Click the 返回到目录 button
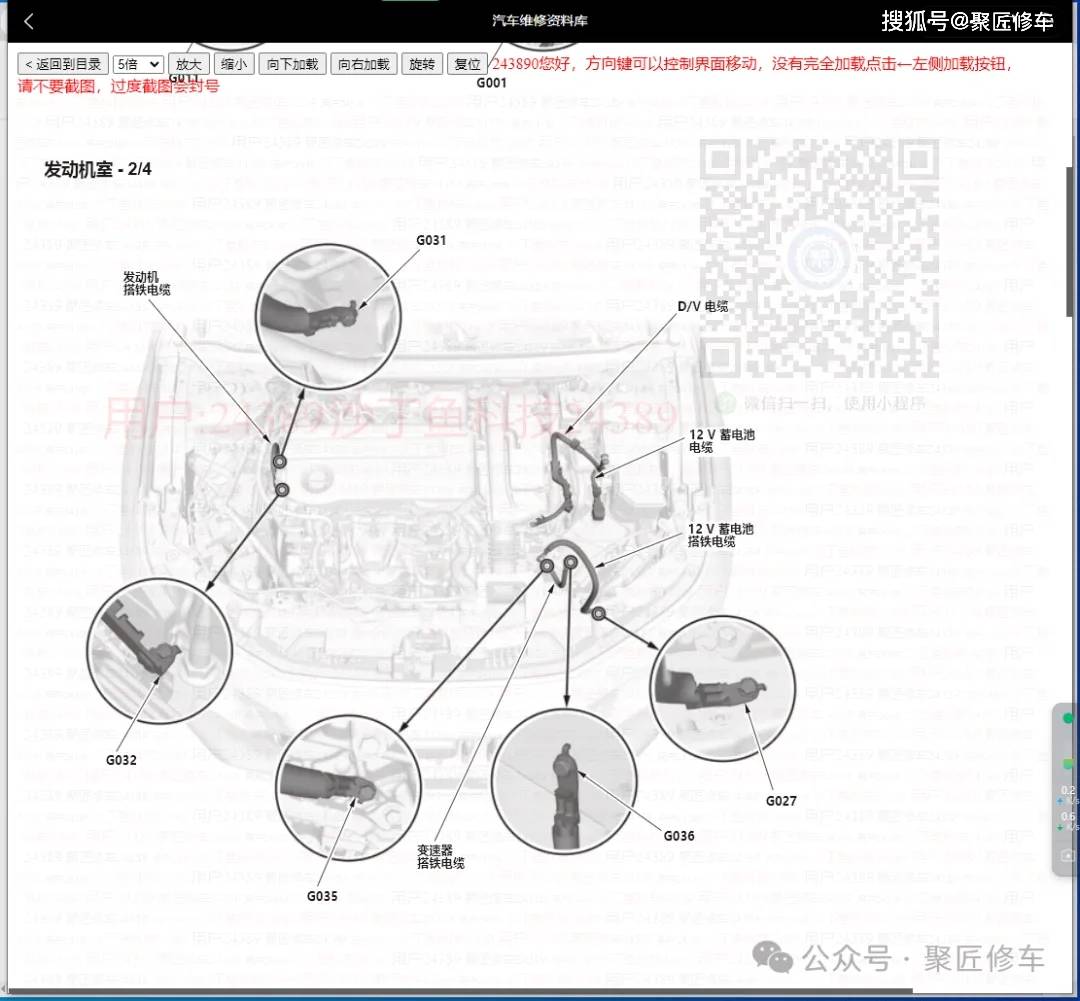The height and width of the screenshot is (1001, 1080). tap(63, 64)
